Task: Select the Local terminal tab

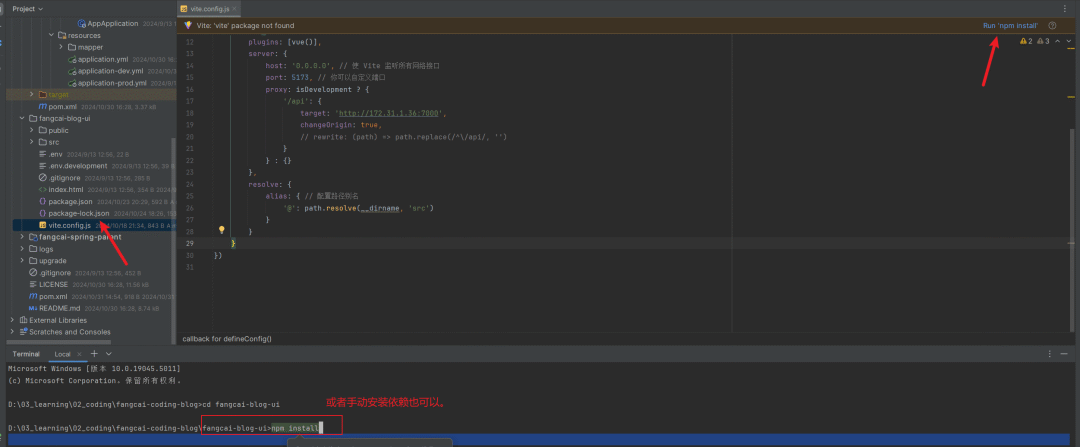Action: click(62, 354)
